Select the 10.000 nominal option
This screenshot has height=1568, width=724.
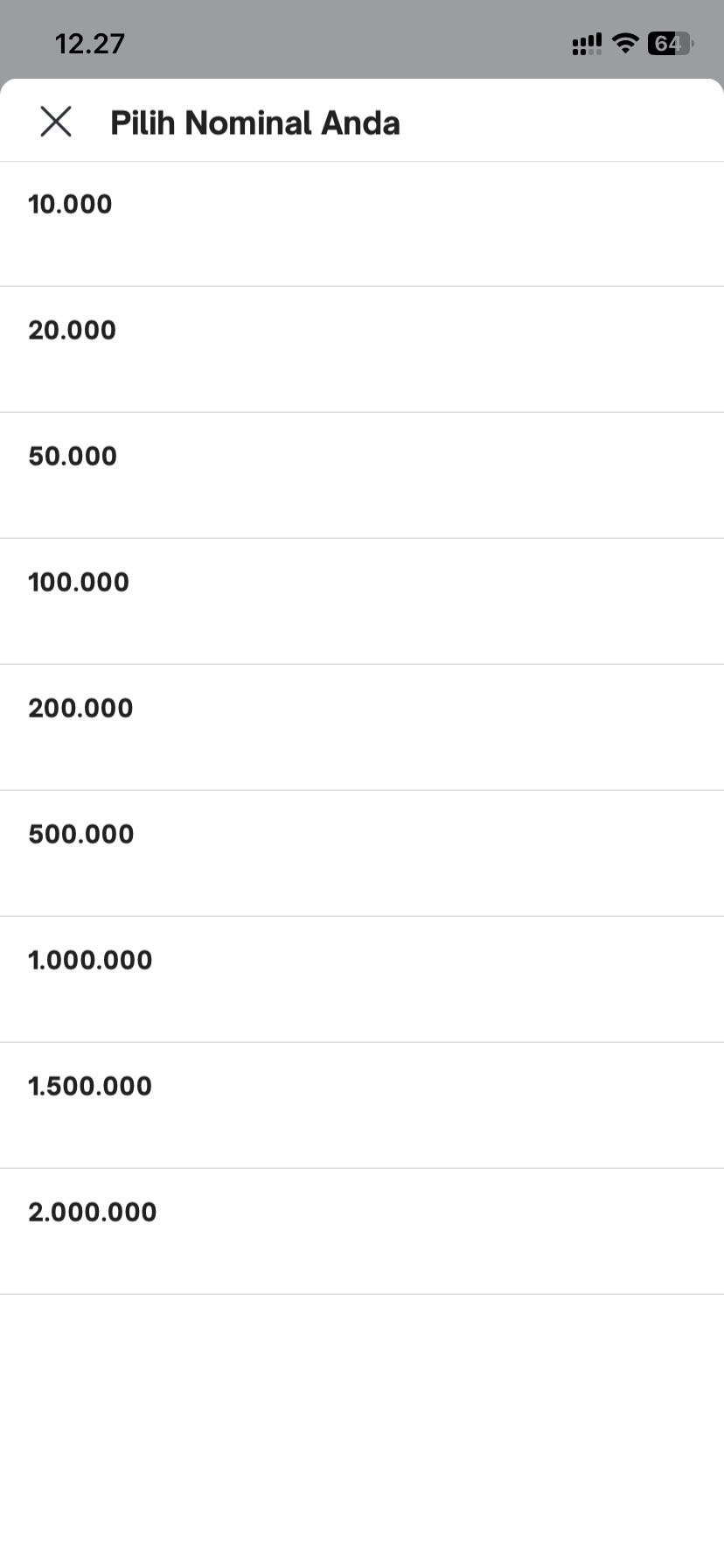pos(362,224)
